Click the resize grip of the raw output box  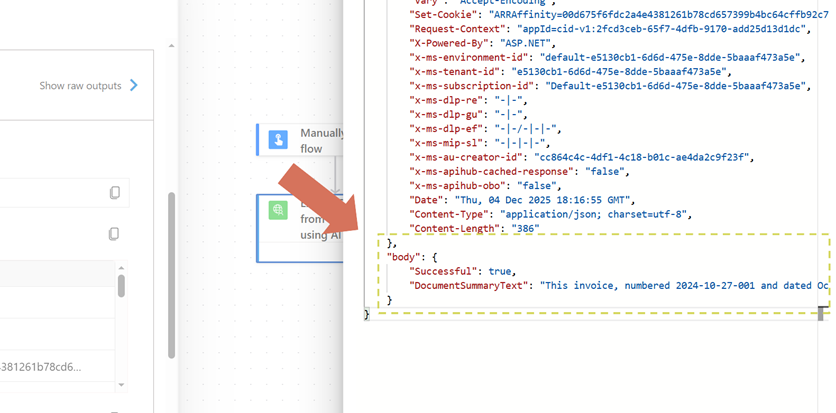pyautogui.click(x=822, y=313)
